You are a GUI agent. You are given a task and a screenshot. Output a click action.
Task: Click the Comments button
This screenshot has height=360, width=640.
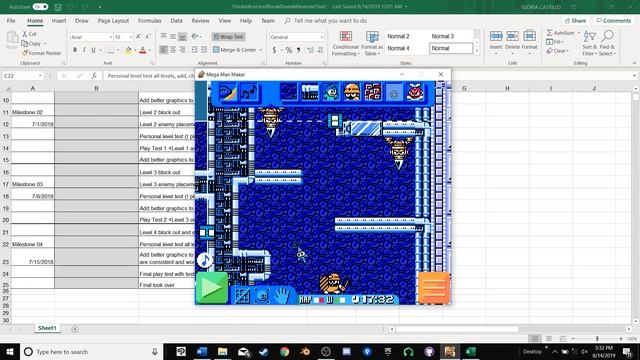click(613, 20)
